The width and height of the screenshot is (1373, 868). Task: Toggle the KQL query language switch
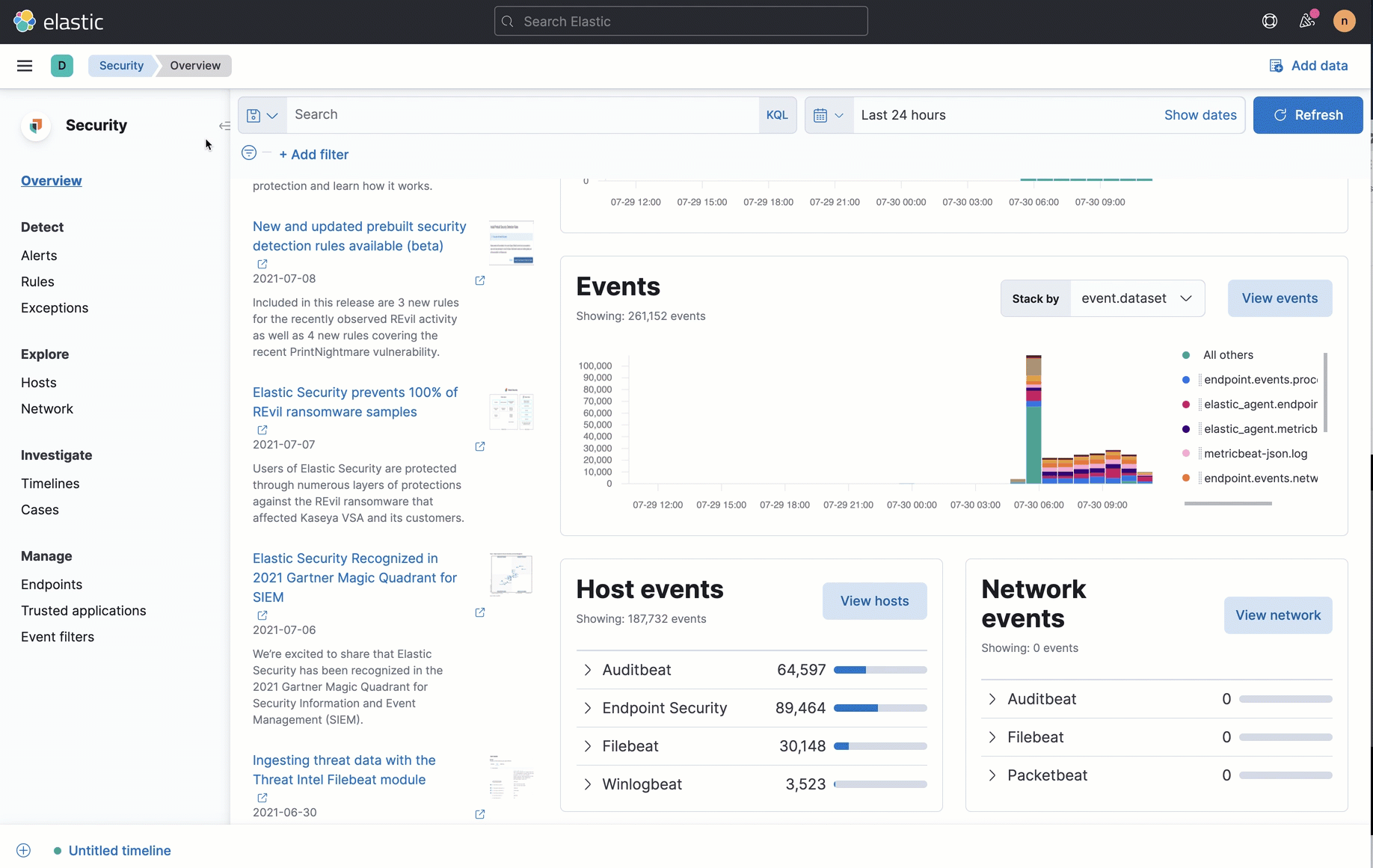tap(777, 115)
